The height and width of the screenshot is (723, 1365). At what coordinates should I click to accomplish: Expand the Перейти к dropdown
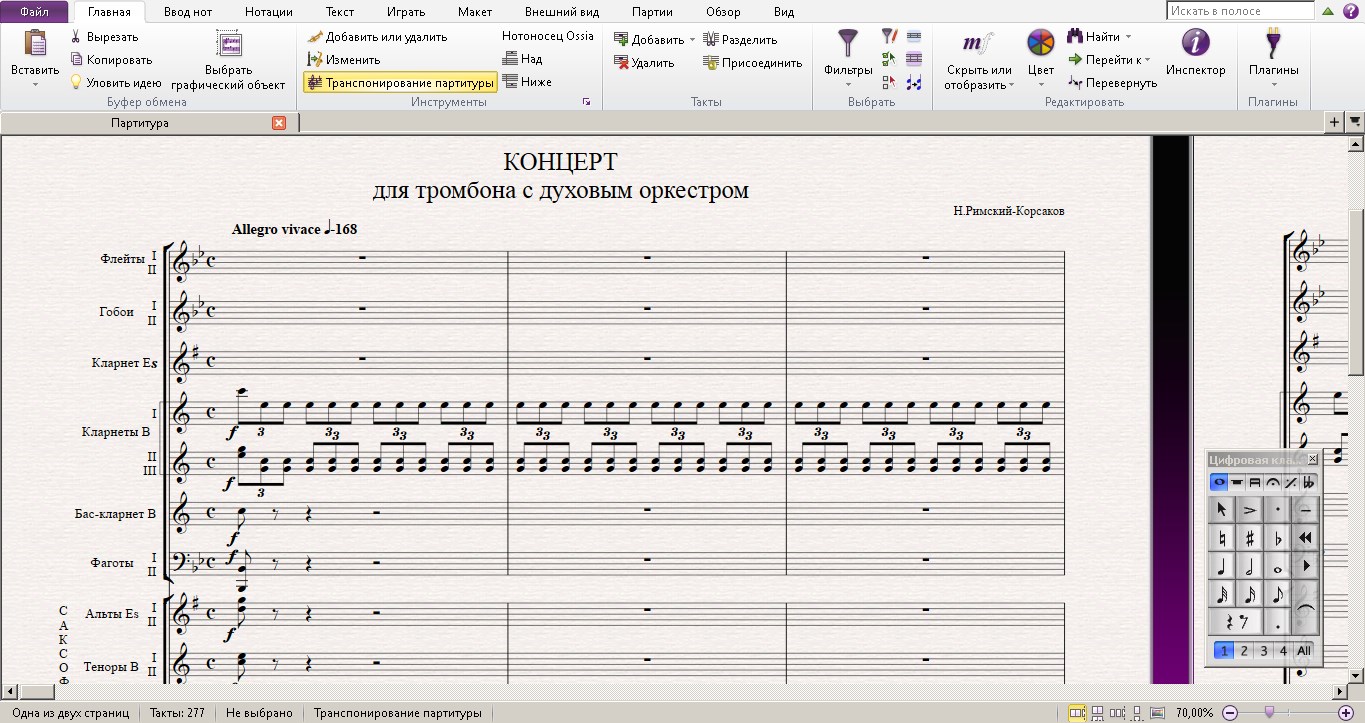[x=1147, y=60]
